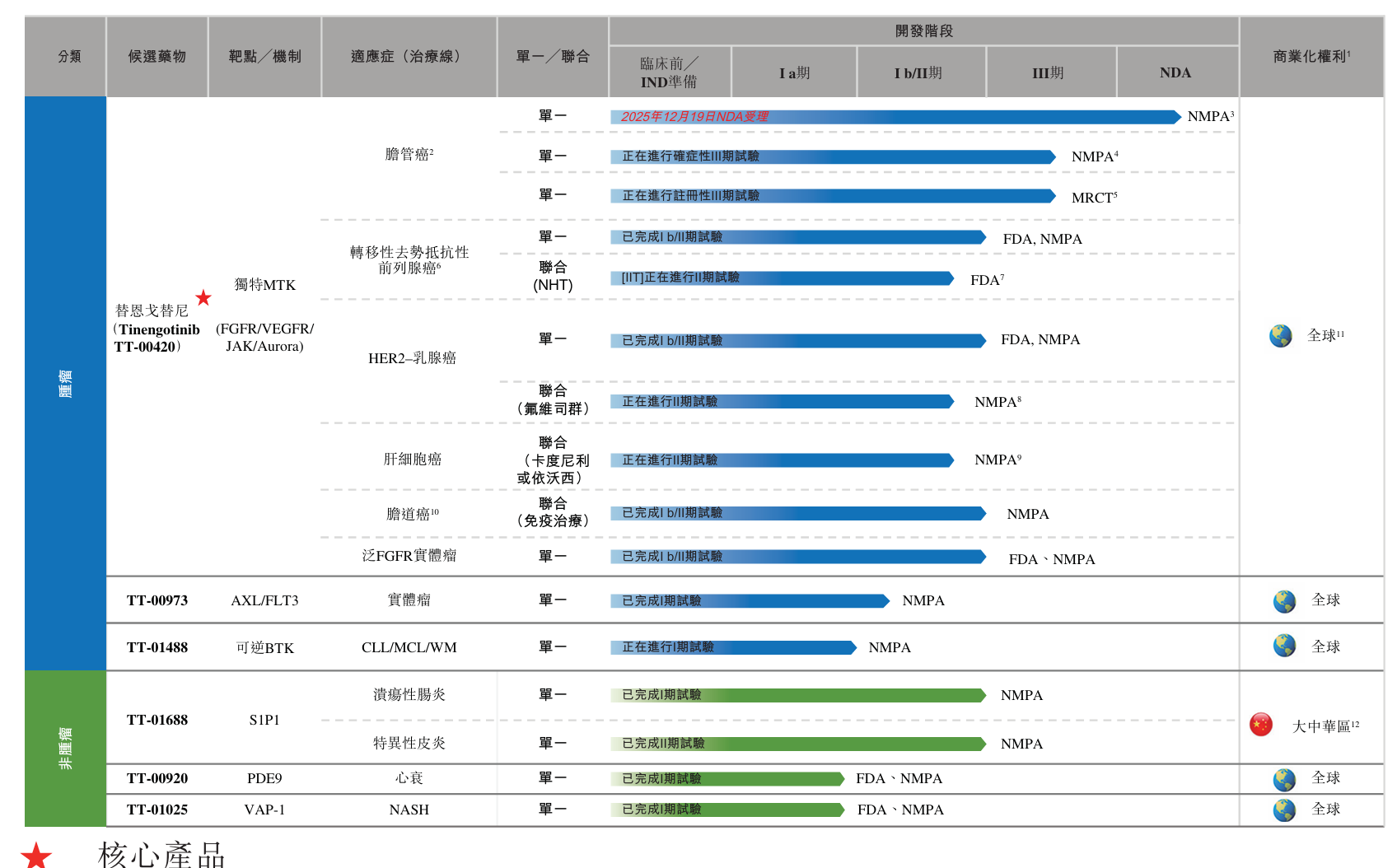Image resolution: width=1397 pixels, height=868 pixels.
Task: Click the 已完成II期試驗 green bar
Action: tap(797, 744)
